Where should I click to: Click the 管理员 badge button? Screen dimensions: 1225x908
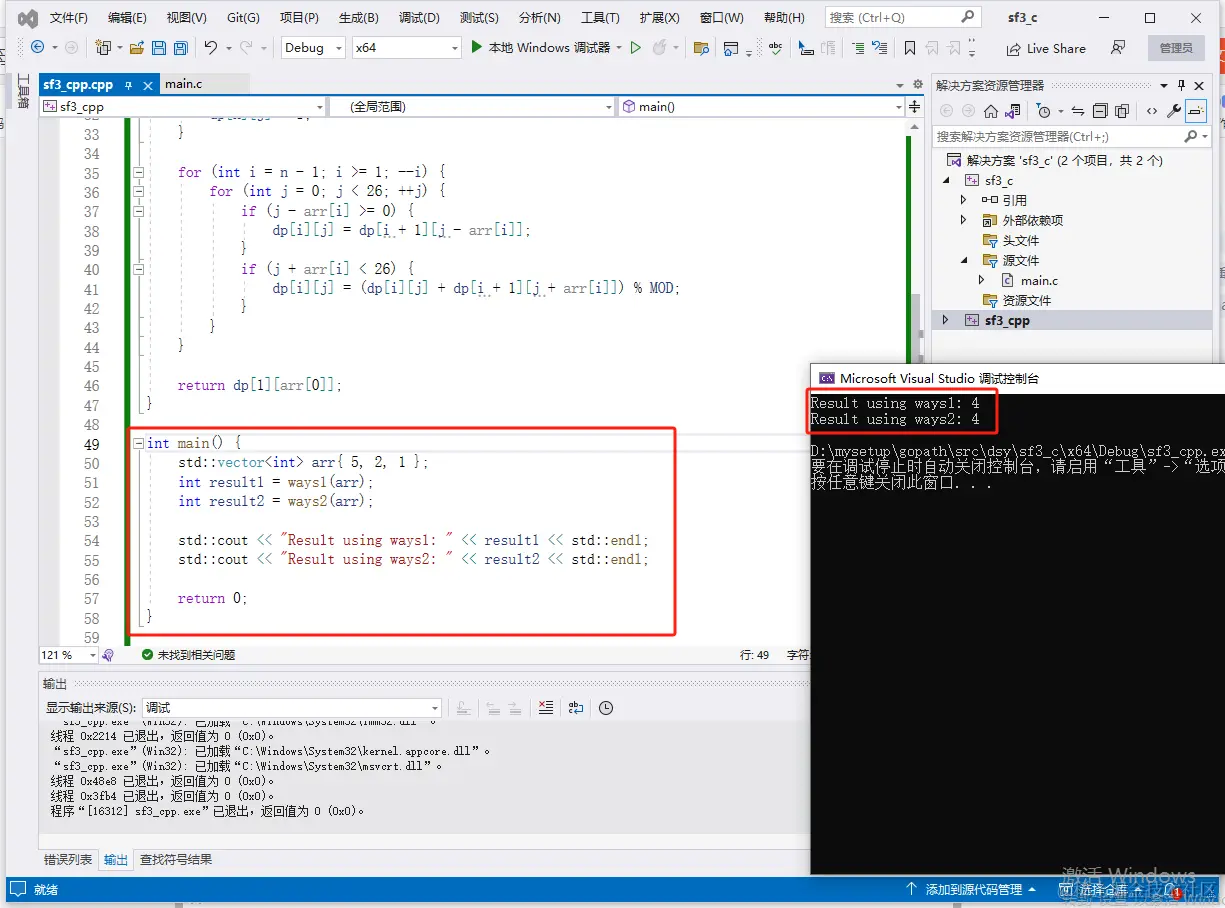(x=1176, y=48)
